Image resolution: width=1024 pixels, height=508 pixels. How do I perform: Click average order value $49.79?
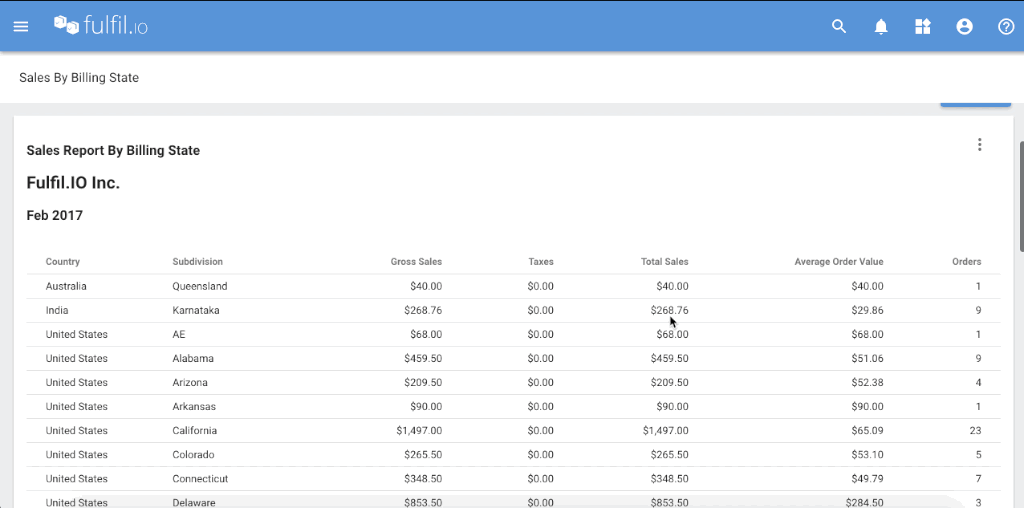click(x=867, y=479)
